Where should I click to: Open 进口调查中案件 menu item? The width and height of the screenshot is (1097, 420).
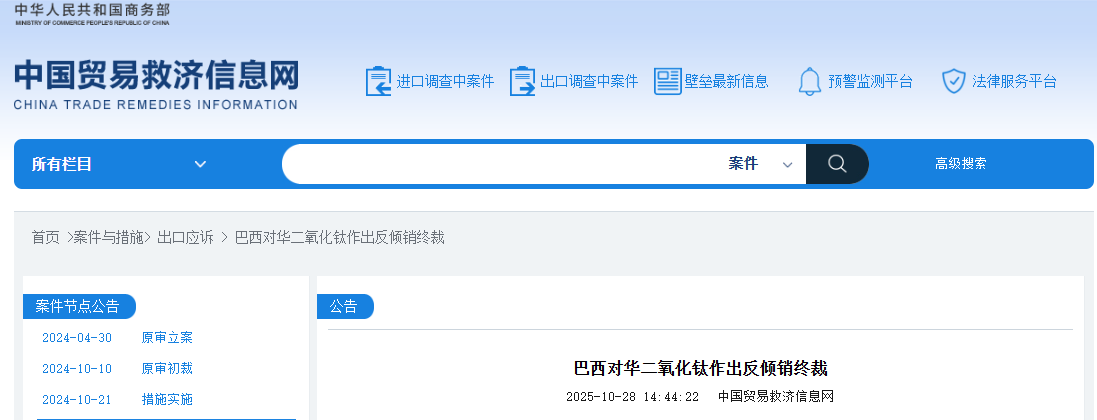click(445, 81)
